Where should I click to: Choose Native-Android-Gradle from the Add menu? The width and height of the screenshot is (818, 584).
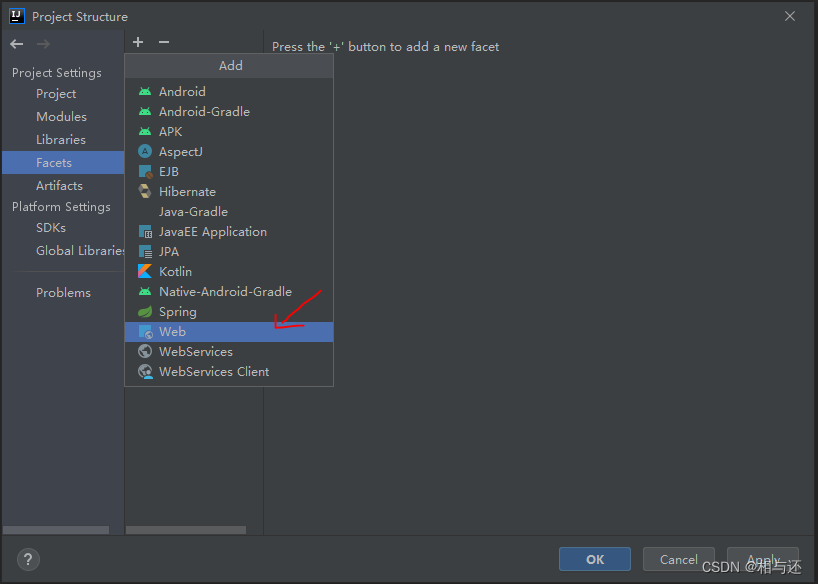pyautogui.click(x=229, y=292)
